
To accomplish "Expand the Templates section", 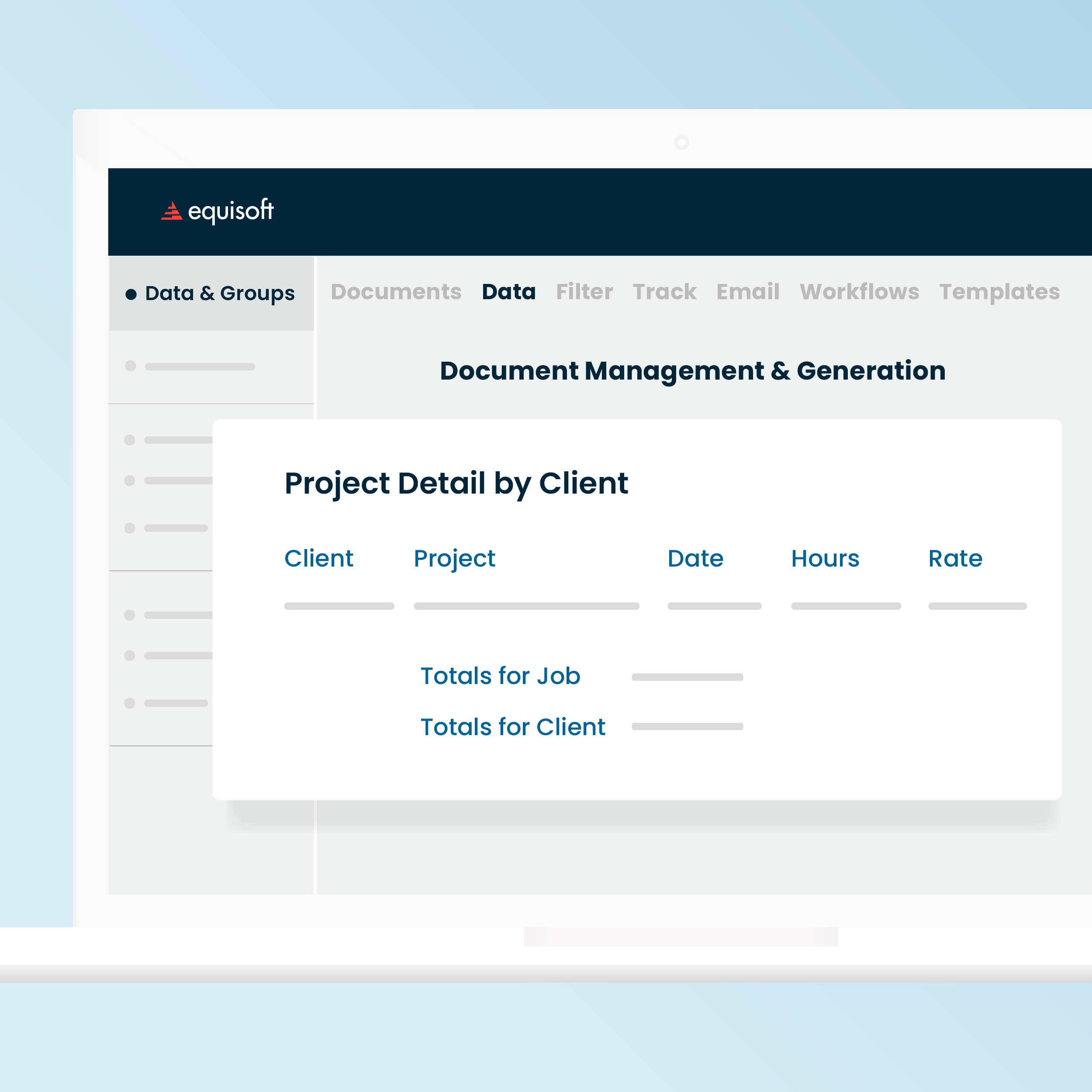I will 999,292.
